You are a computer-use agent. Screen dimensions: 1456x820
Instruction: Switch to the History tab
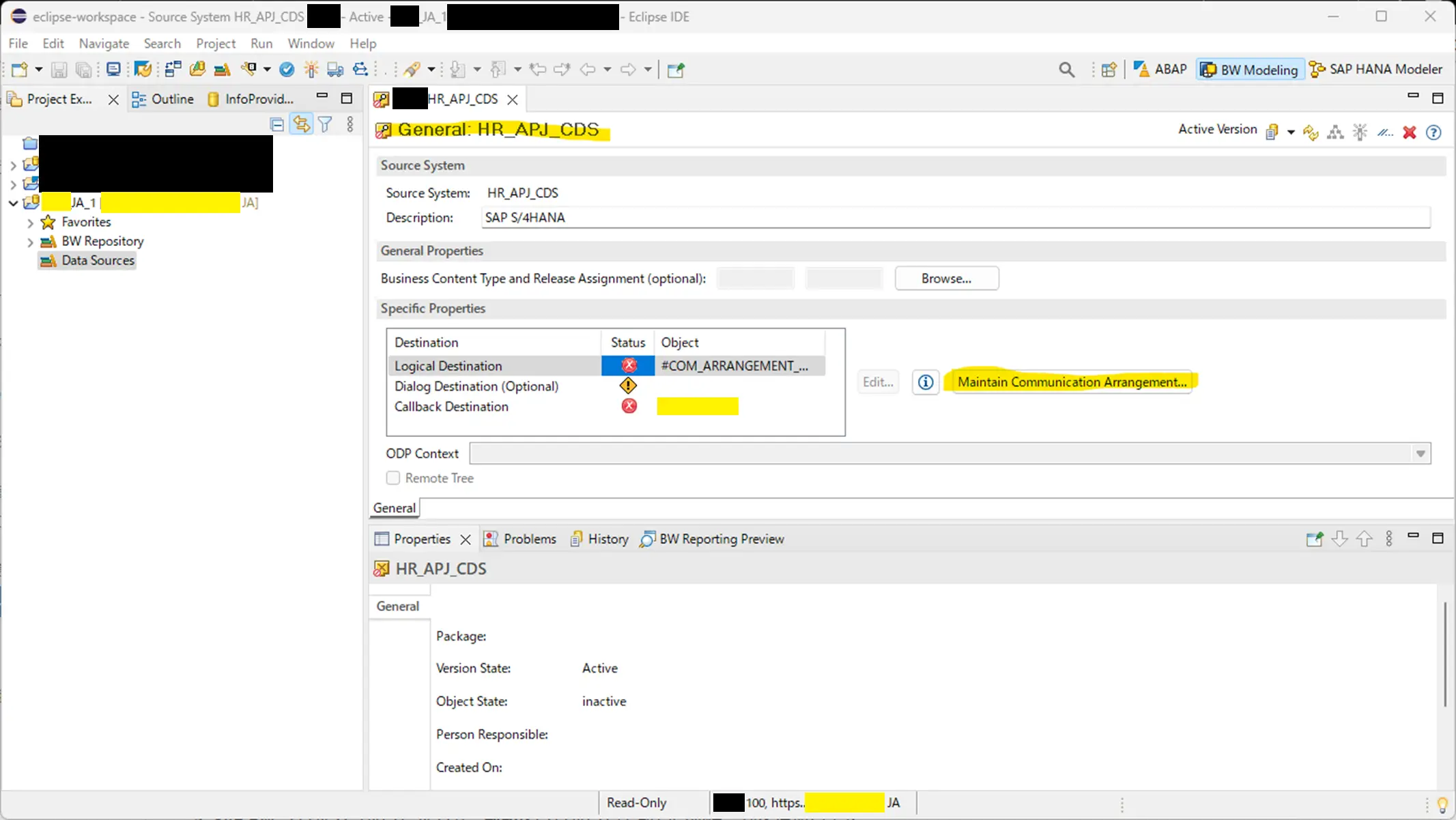pyautogui.click(x=599, y=539)
